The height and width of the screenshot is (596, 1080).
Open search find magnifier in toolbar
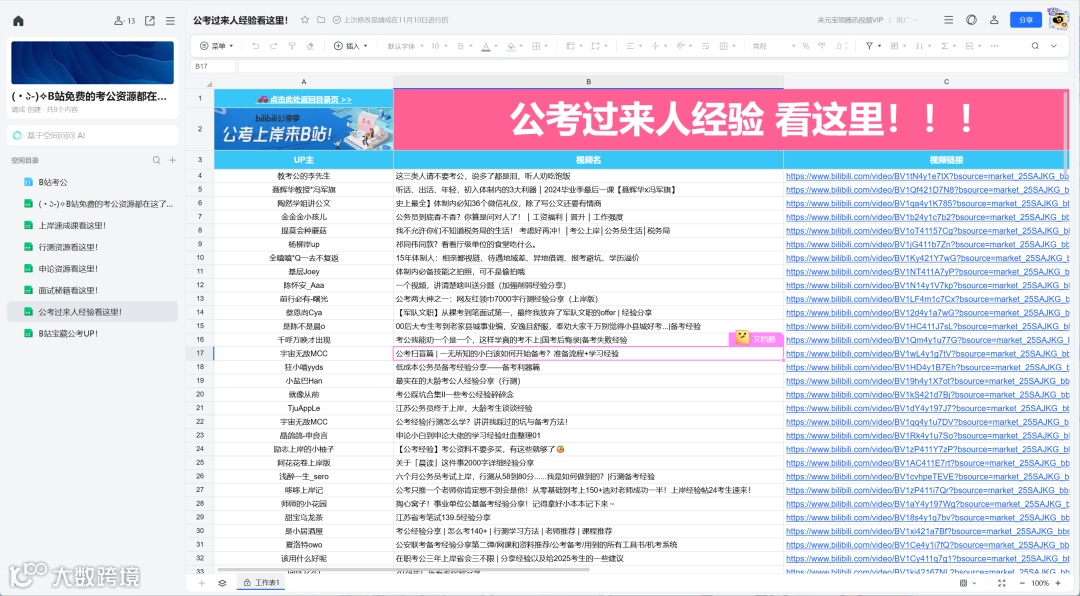[x=1035, y=46]
